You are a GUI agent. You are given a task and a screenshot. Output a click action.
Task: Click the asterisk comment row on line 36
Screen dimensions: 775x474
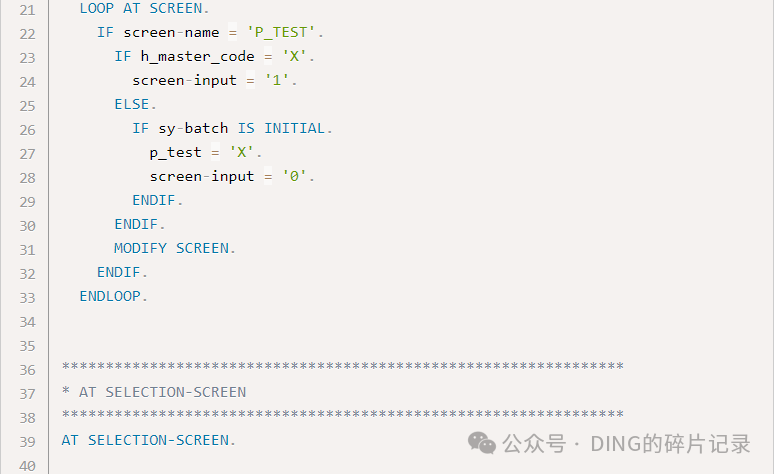click(342, 367)
